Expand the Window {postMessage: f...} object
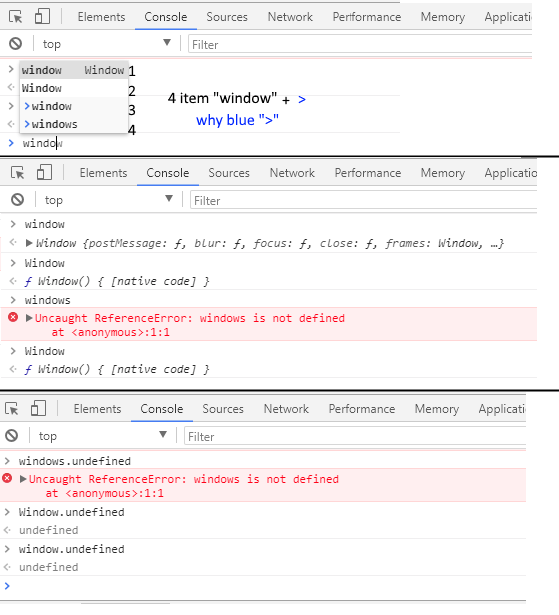559x615 pixels. 29,243
